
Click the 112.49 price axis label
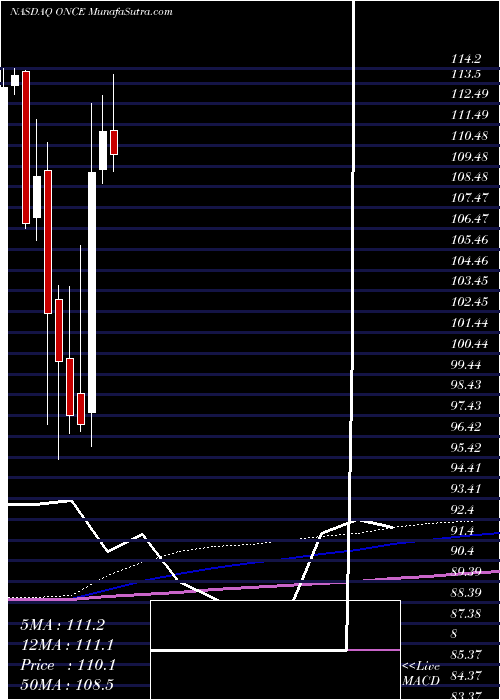point(469,94)
